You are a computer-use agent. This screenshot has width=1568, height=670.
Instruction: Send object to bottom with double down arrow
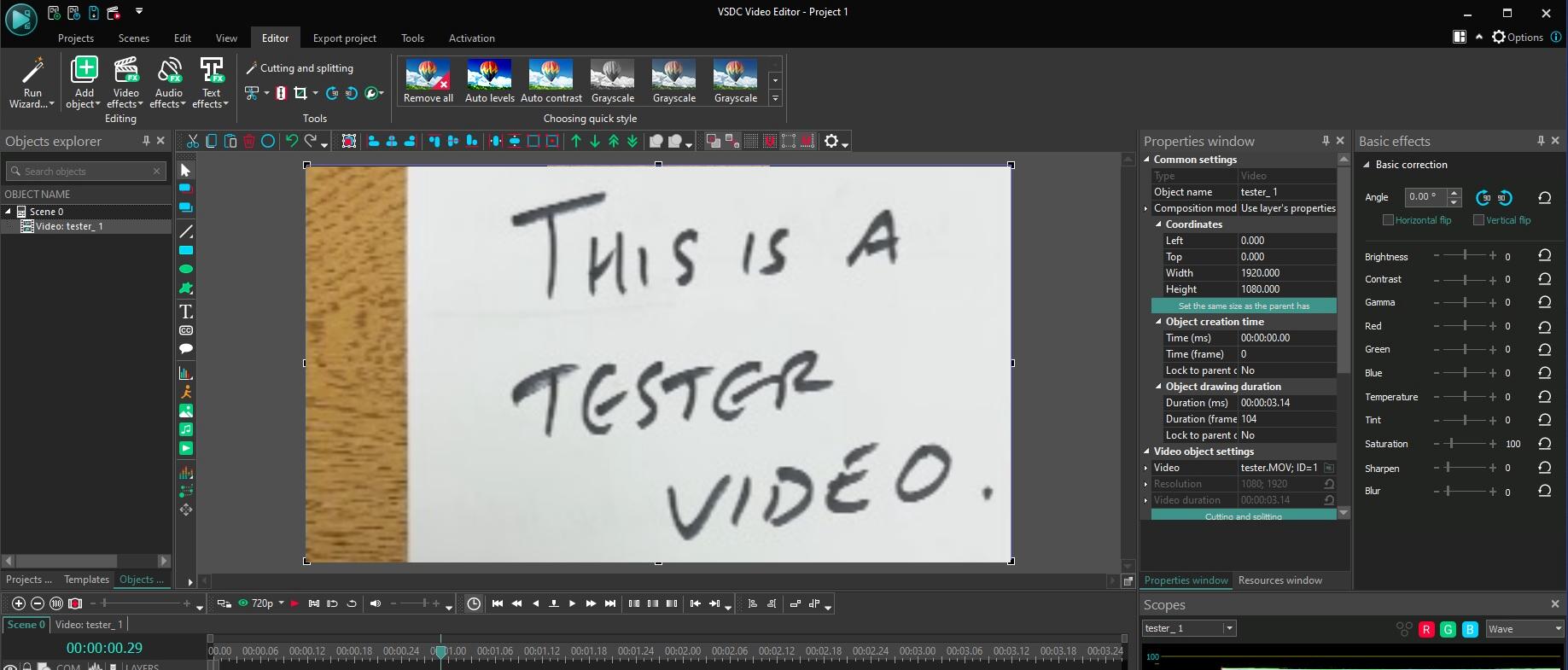click(632, 141)
